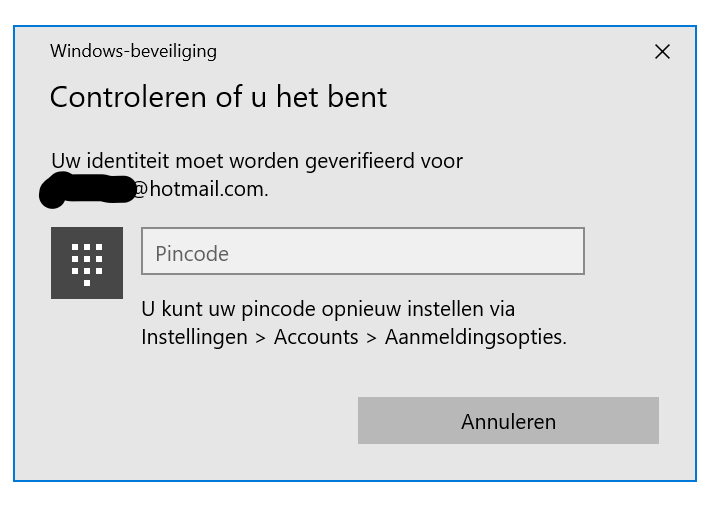
Task: Click the Windows-beveiliging title text
Action: (x=134, y=51)
